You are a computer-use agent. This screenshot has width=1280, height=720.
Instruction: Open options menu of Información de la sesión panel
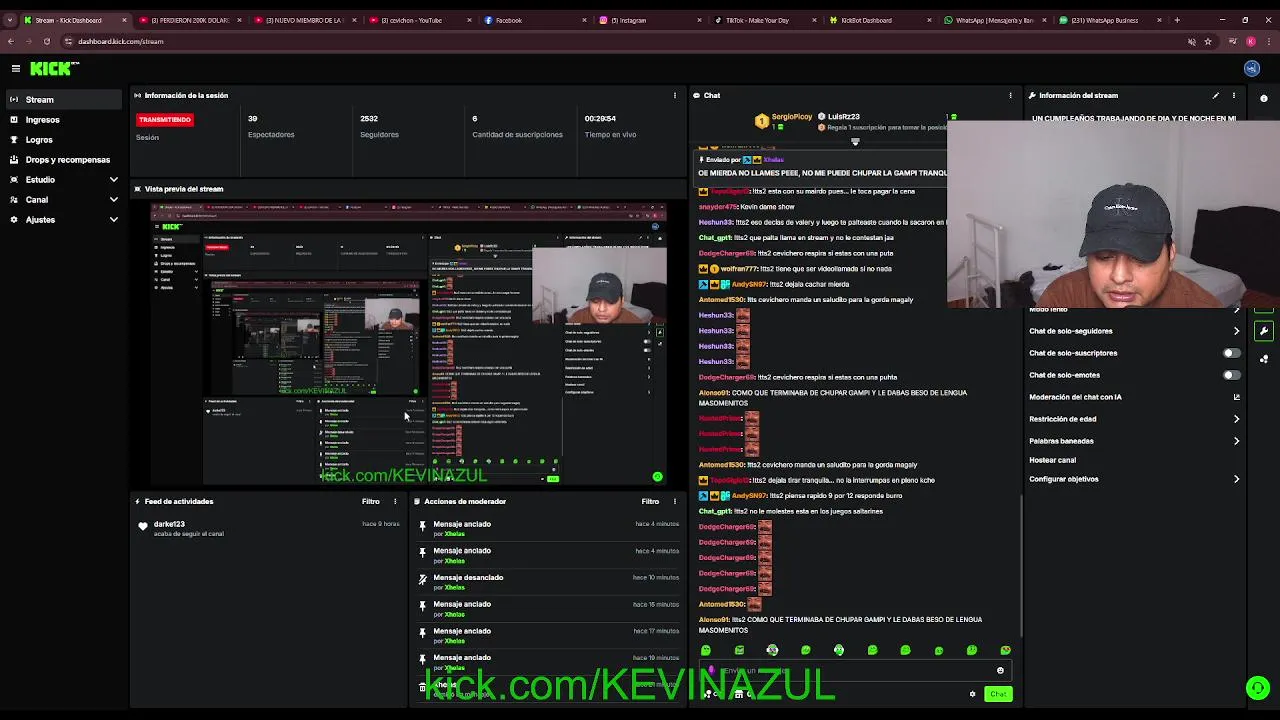(675, 95)
